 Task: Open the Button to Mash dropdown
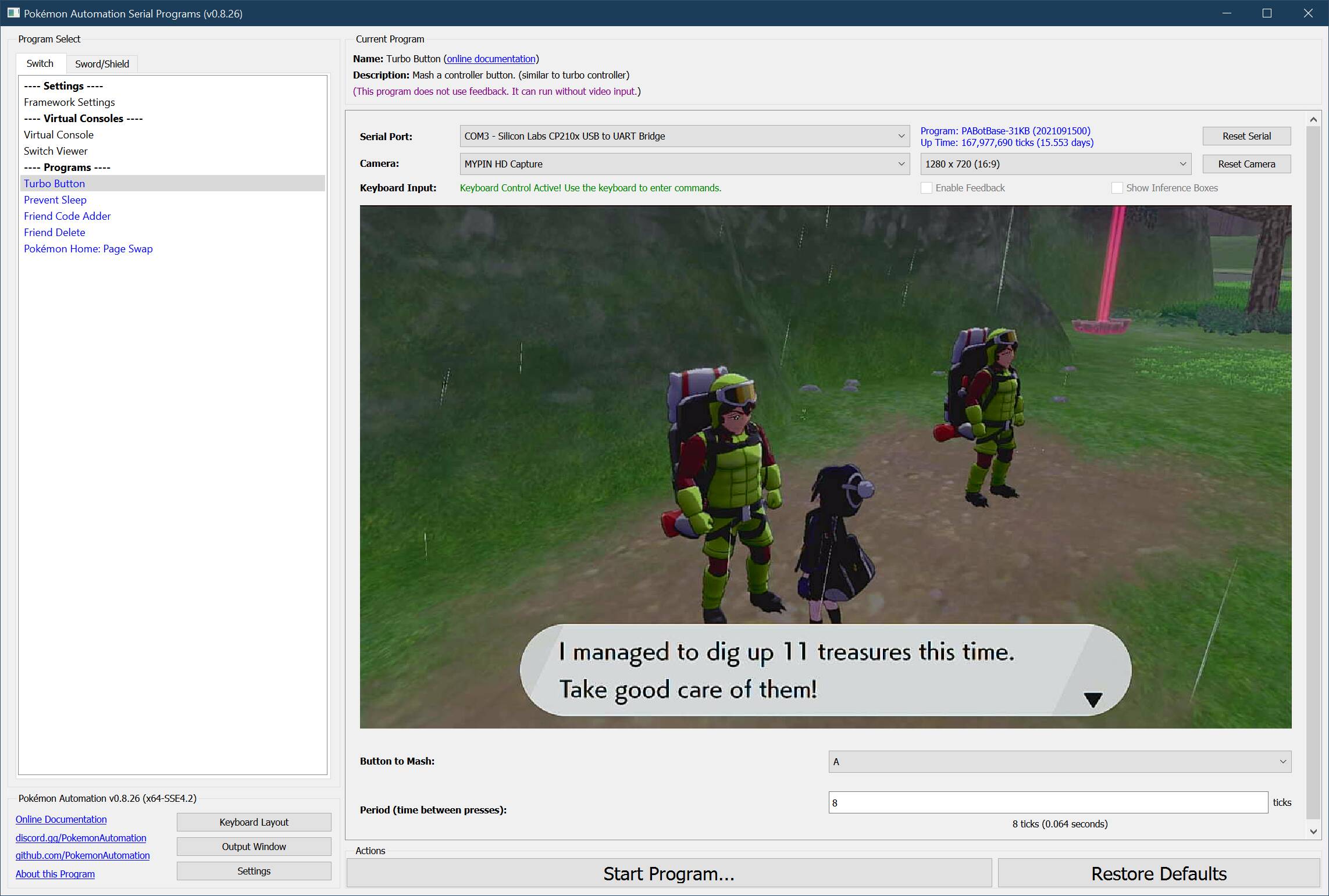click(1059, 762)
